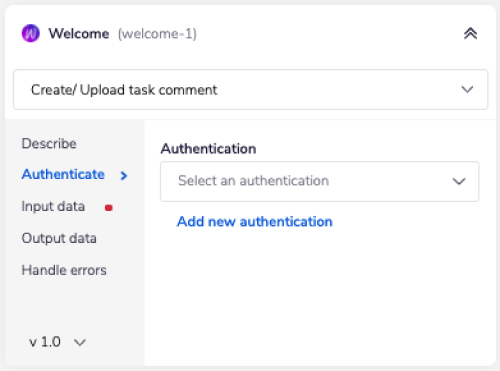Click the (welcome-1) identifier text
This screenshot has height=371, width=500.
point(157,34)
